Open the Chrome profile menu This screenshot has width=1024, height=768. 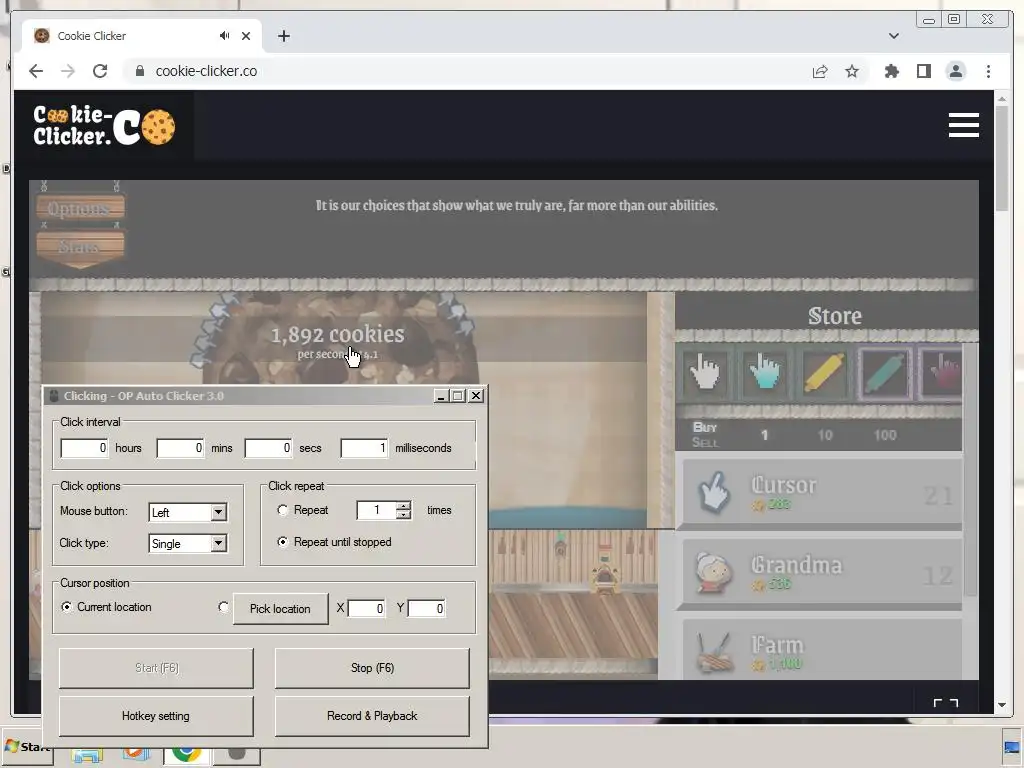pyautogui.click(x=955, y=71)
